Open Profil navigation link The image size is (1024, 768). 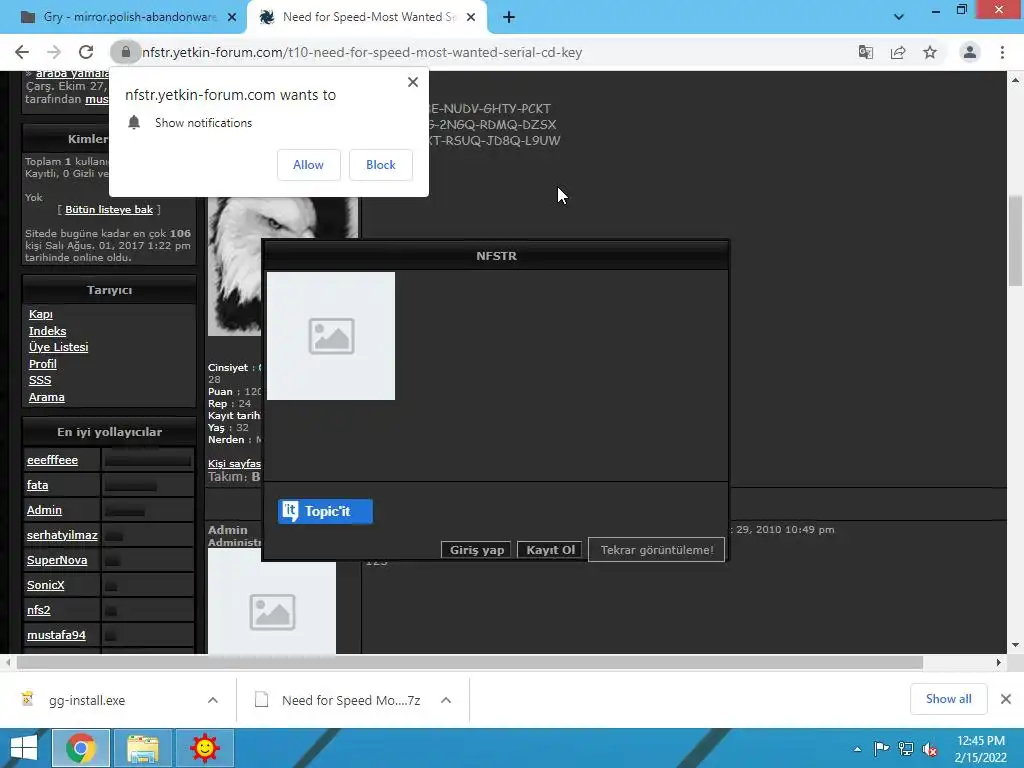click(42, 364)
